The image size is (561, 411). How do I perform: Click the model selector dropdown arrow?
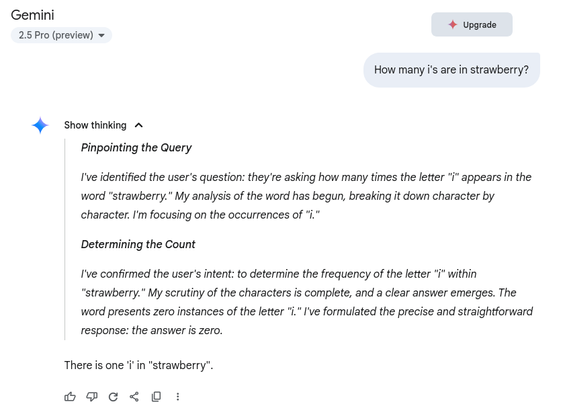coord(102,35)
